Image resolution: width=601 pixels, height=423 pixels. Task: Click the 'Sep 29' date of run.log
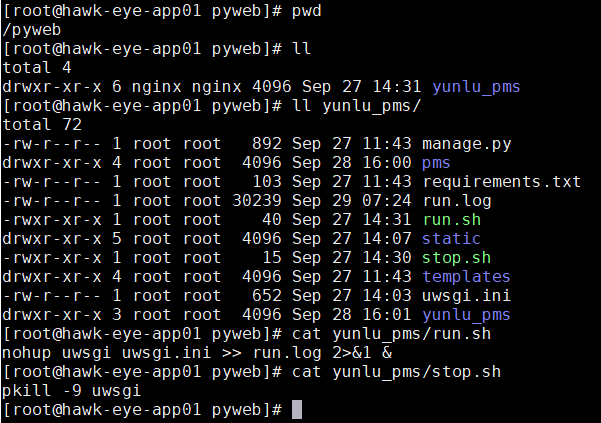[322, 201]
